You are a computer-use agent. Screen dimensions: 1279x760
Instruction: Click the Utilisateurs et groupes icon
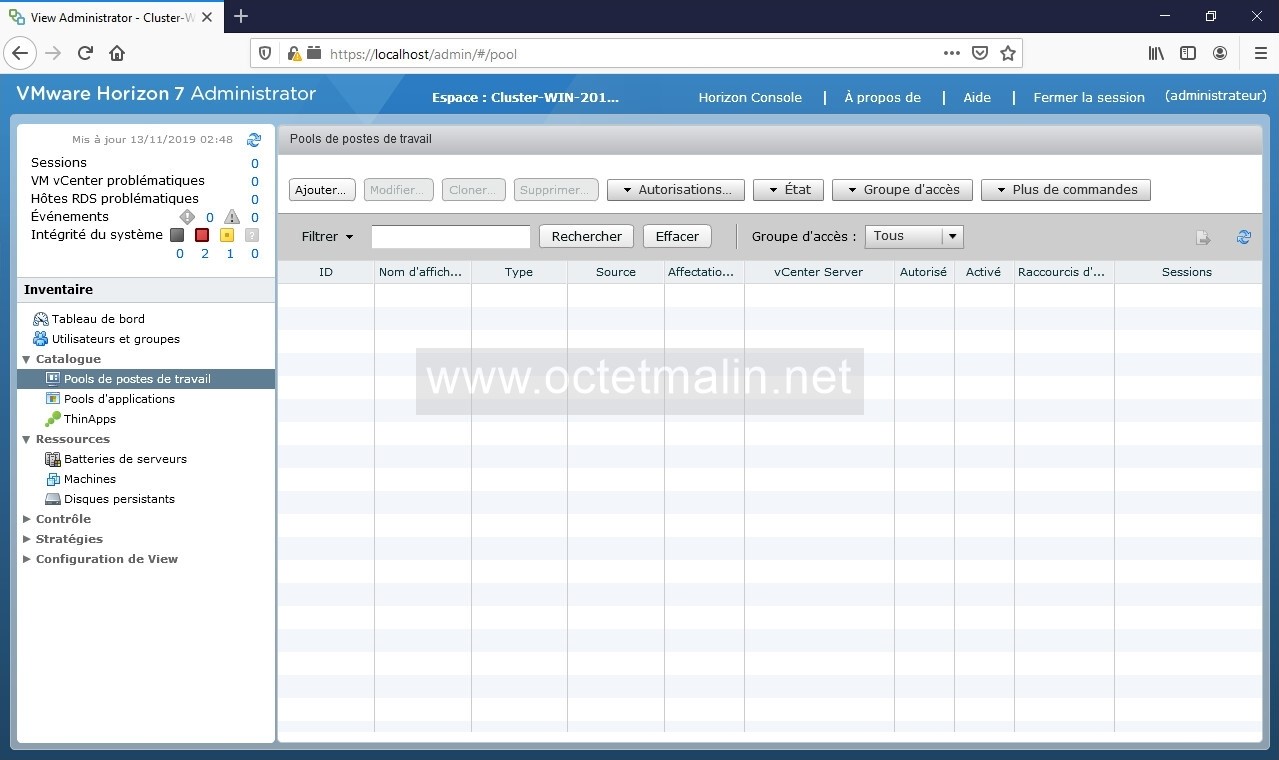40,339
